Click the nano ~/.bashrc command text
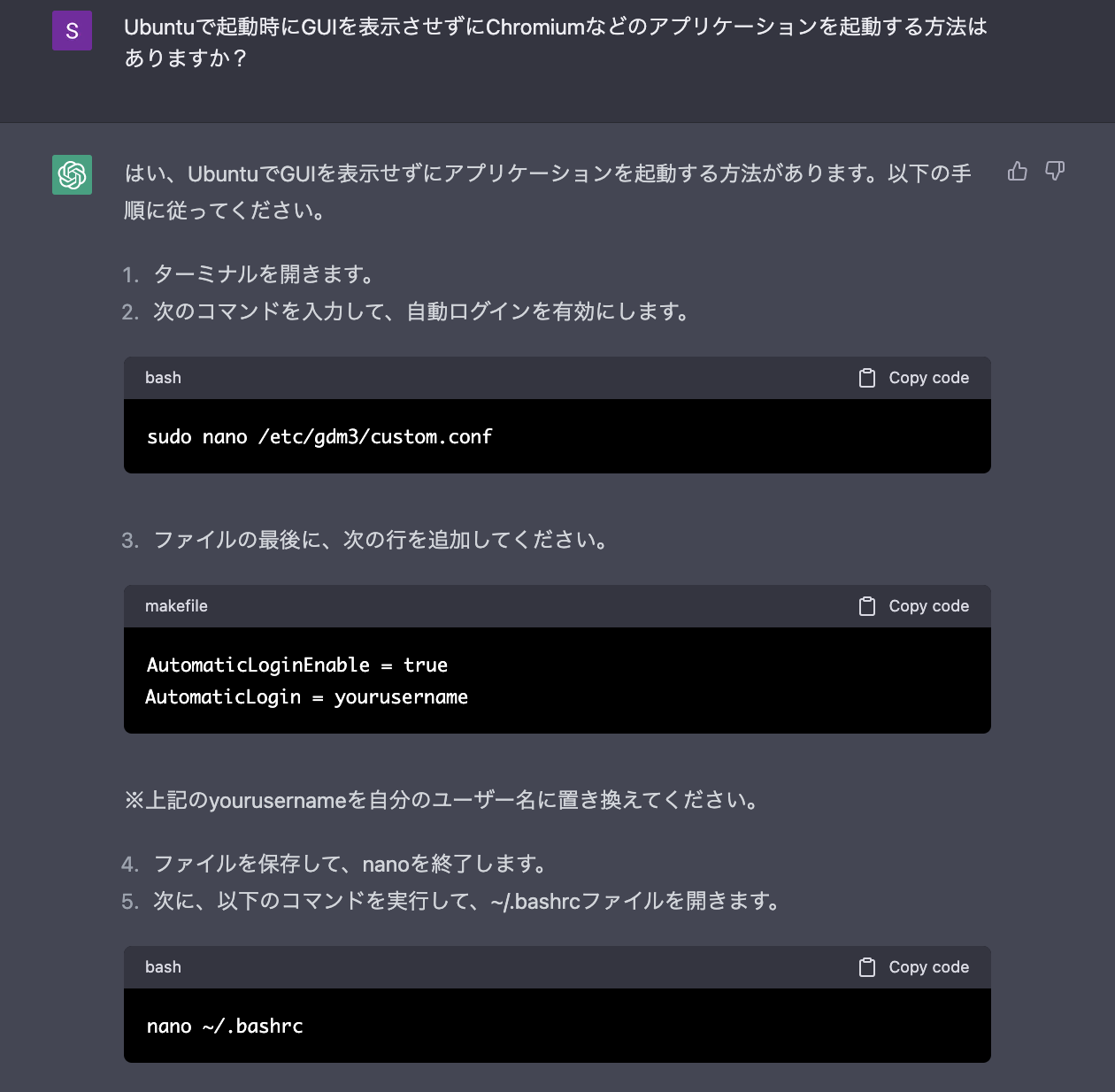Image resolution: width=1115 pixels, height=1092 pixels. click(225, 1026)
